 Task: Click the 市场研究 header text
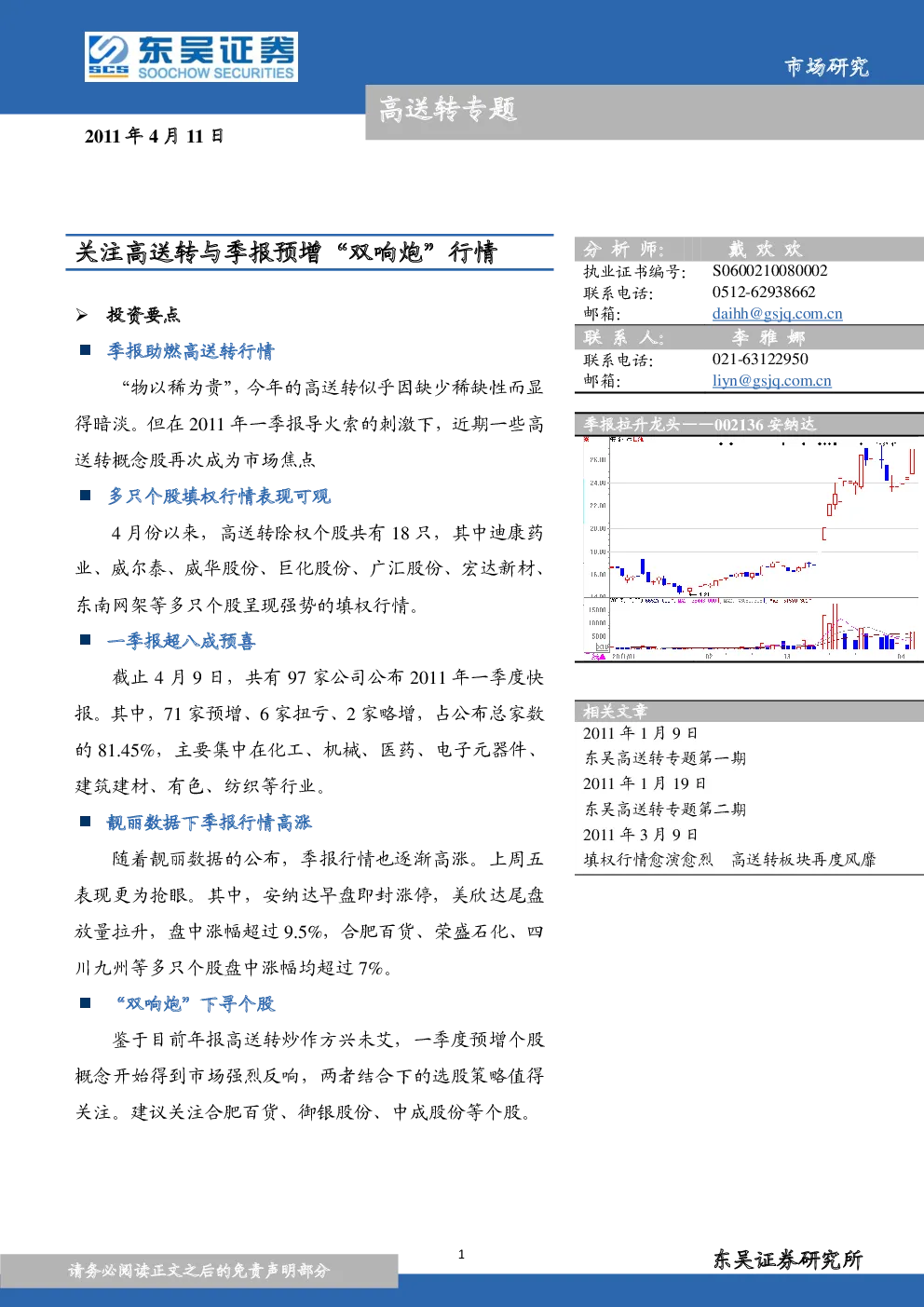(826, 67)
